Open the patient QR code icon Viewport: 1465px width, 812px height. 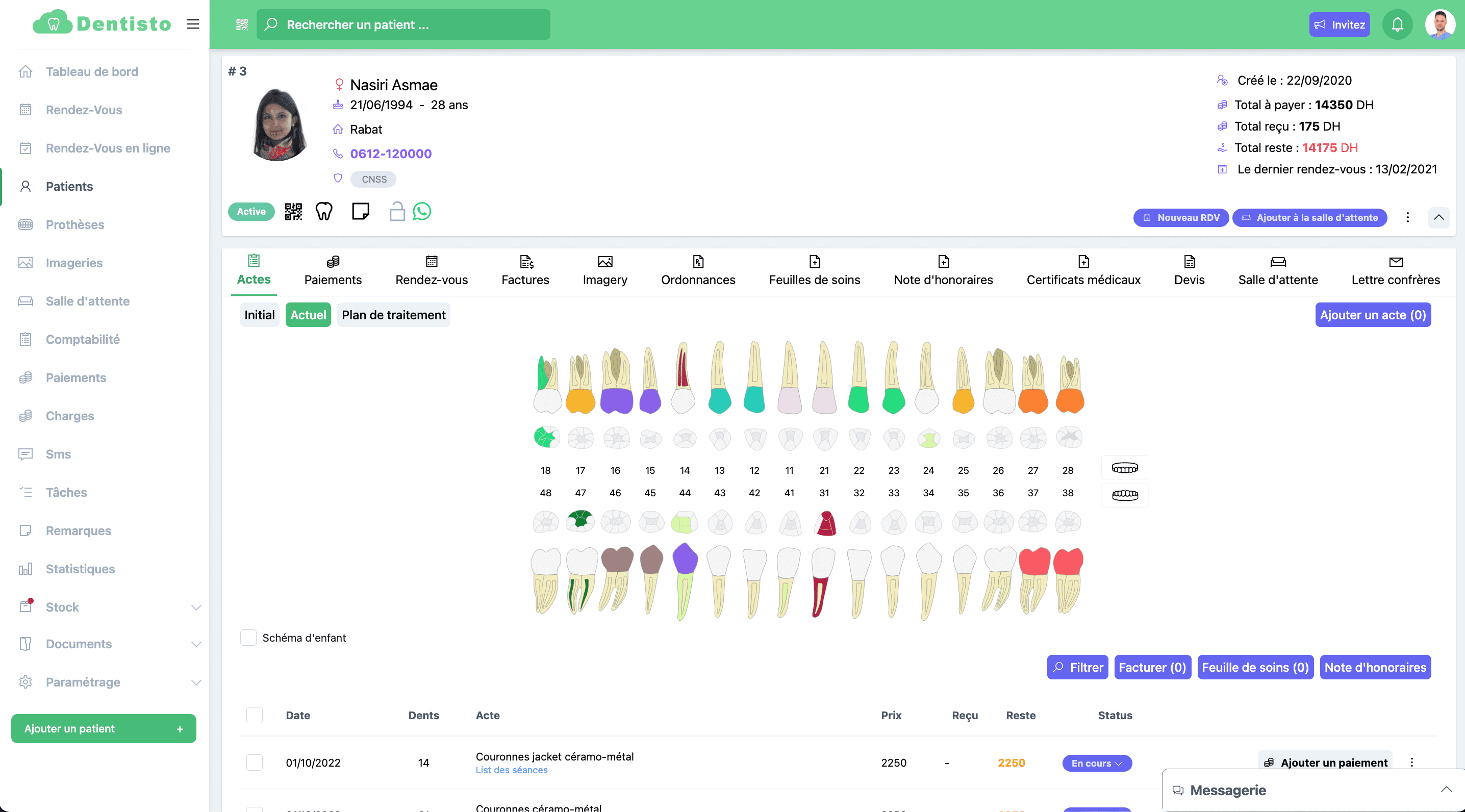(293, 212)
